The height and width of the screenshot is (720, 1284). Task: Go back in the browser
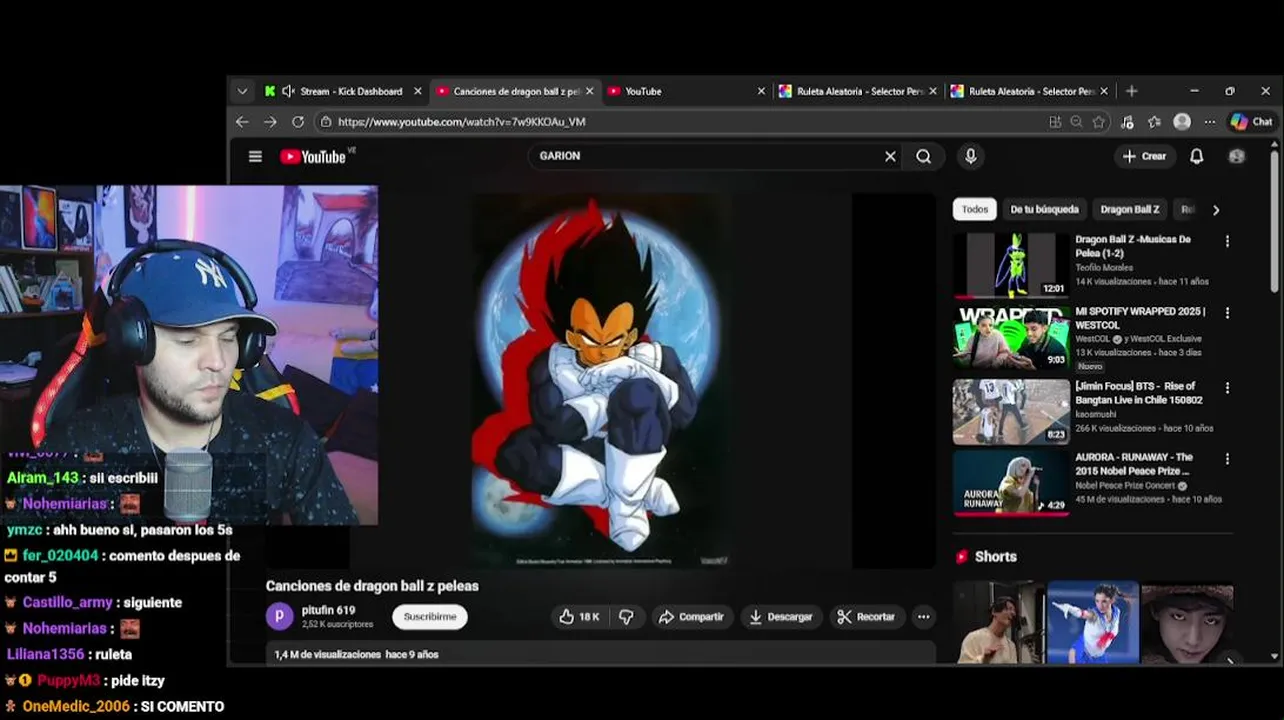[242, 122]
